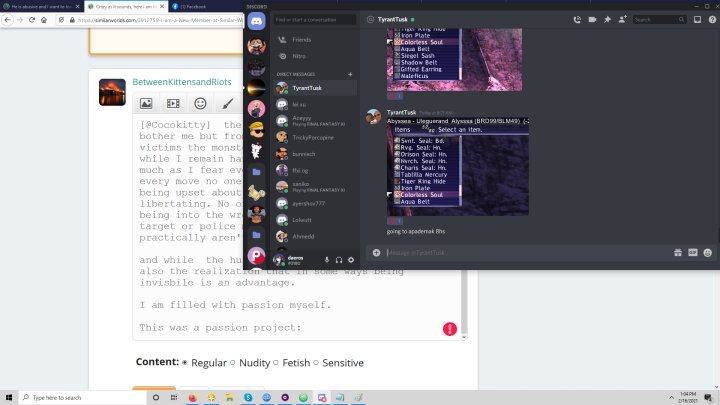Image resolution: width=720 pixels, height=405 pixels.
Task: Open Discord help icon
Action: (x=712, y=20)
